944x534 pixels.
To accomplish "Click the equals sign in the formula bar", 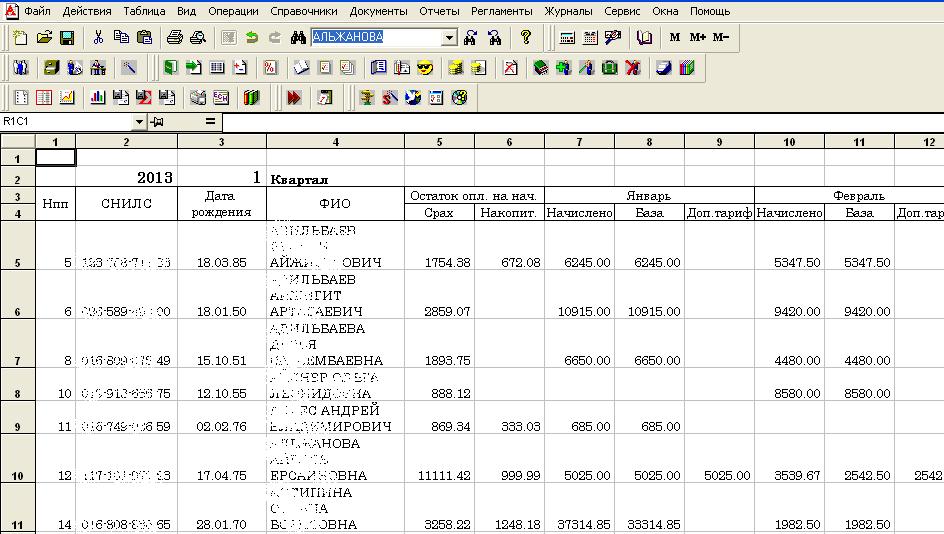I will [210, 122].
